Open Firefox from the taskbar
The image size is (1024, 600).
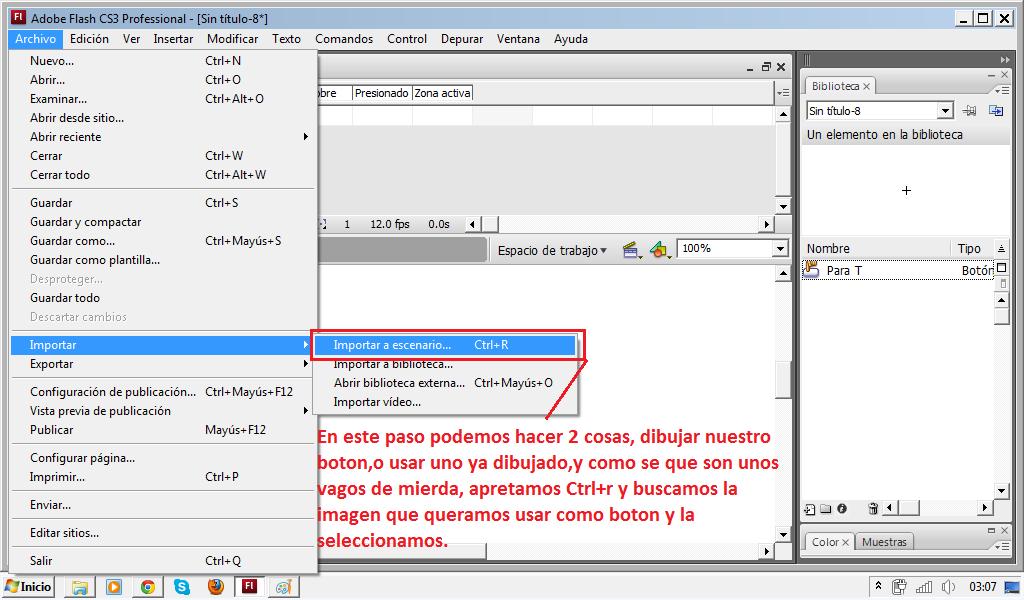(216, 587)
